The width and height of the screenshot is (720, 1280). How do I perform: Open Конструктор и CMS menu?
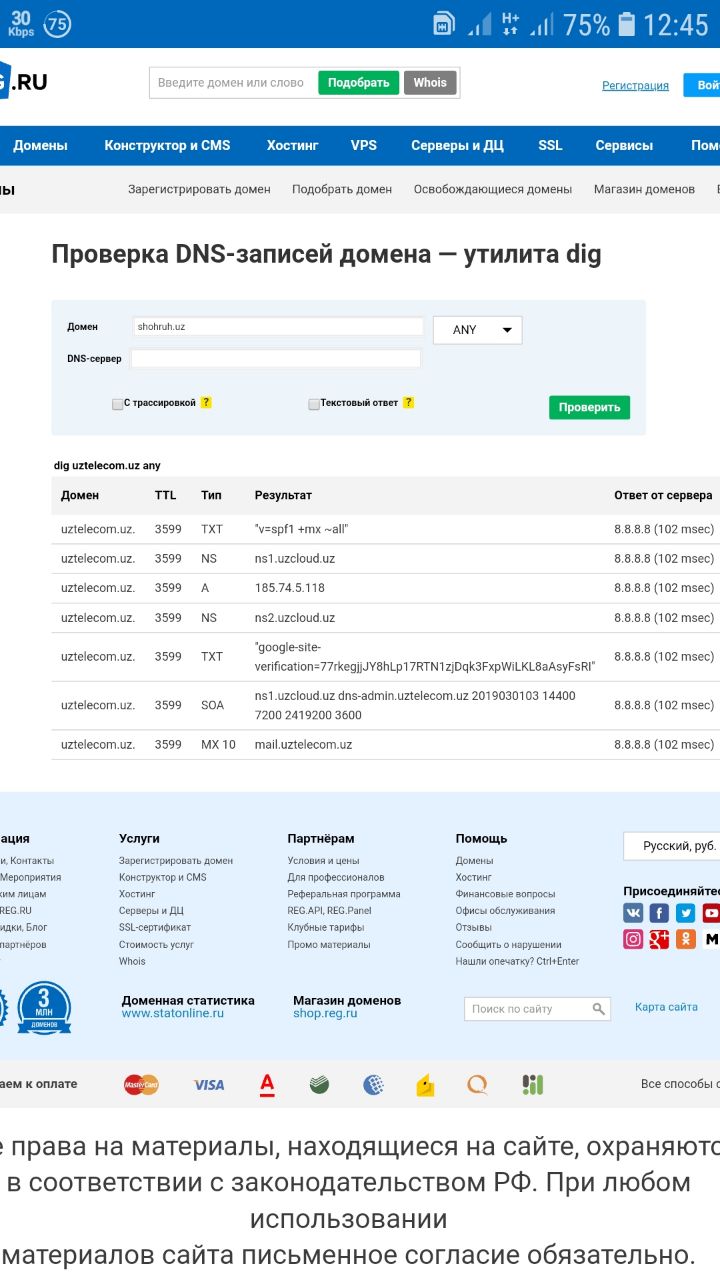[167, 145]
